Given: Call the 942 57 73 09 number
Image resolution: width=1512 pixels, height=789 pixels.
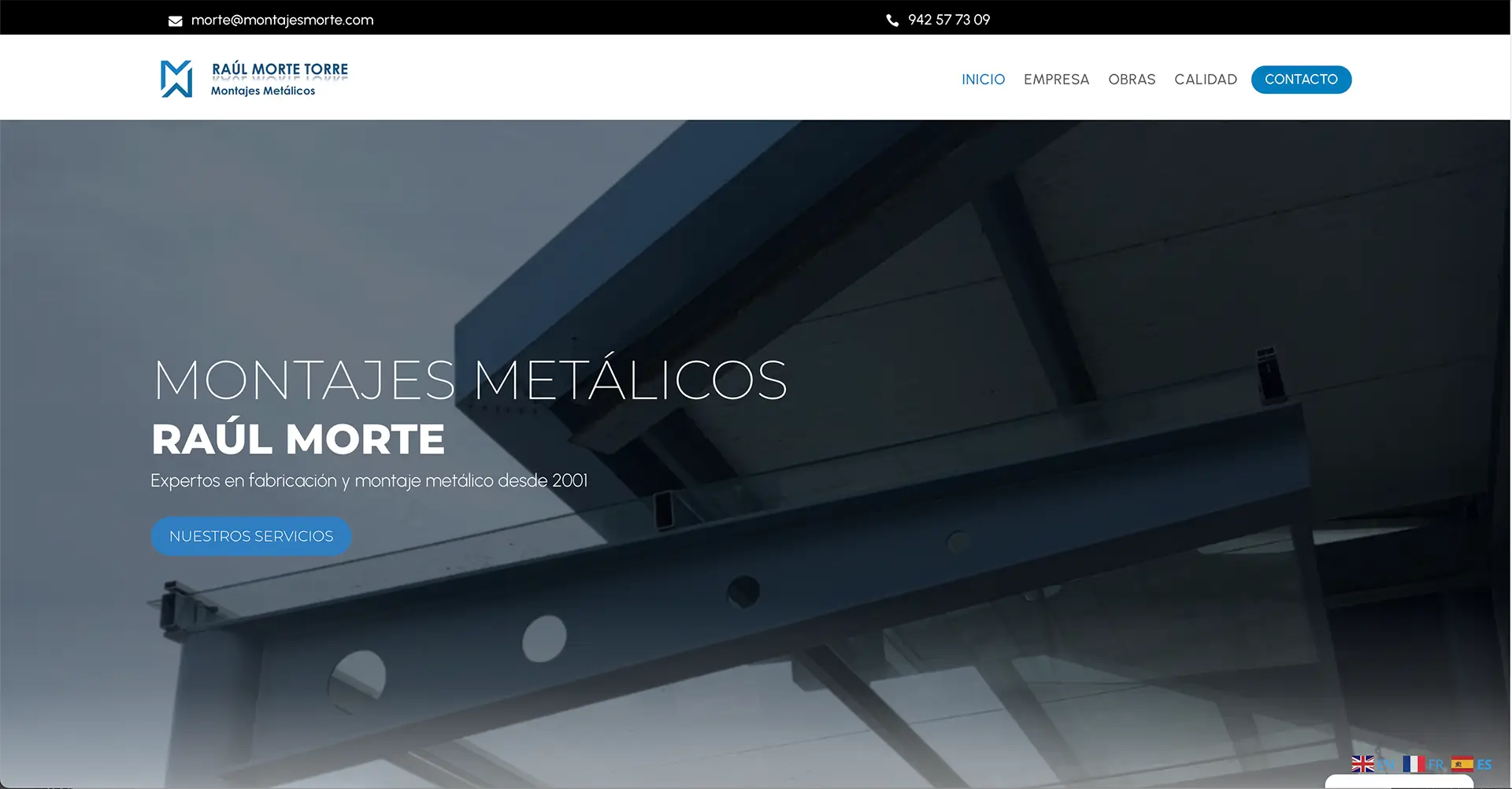Looking at the screenshot, I should click(949, 20).
